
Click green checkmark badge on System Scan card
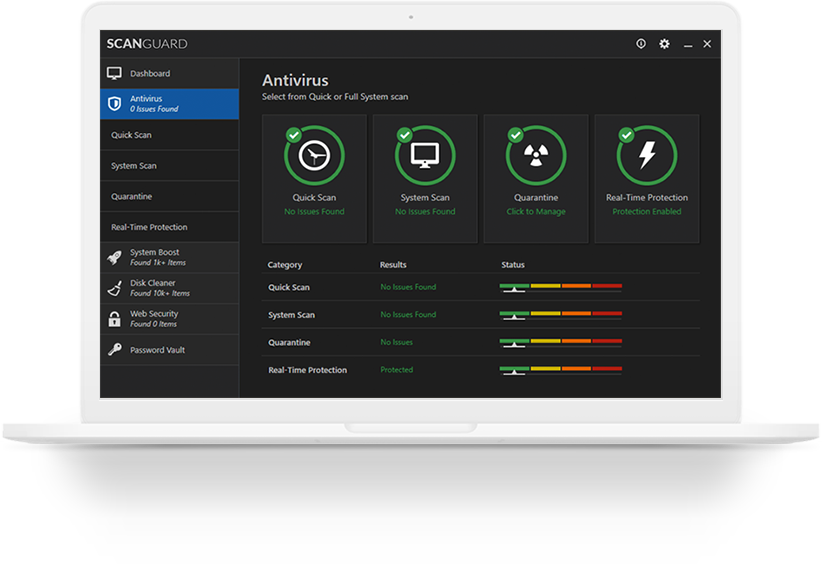405,135
